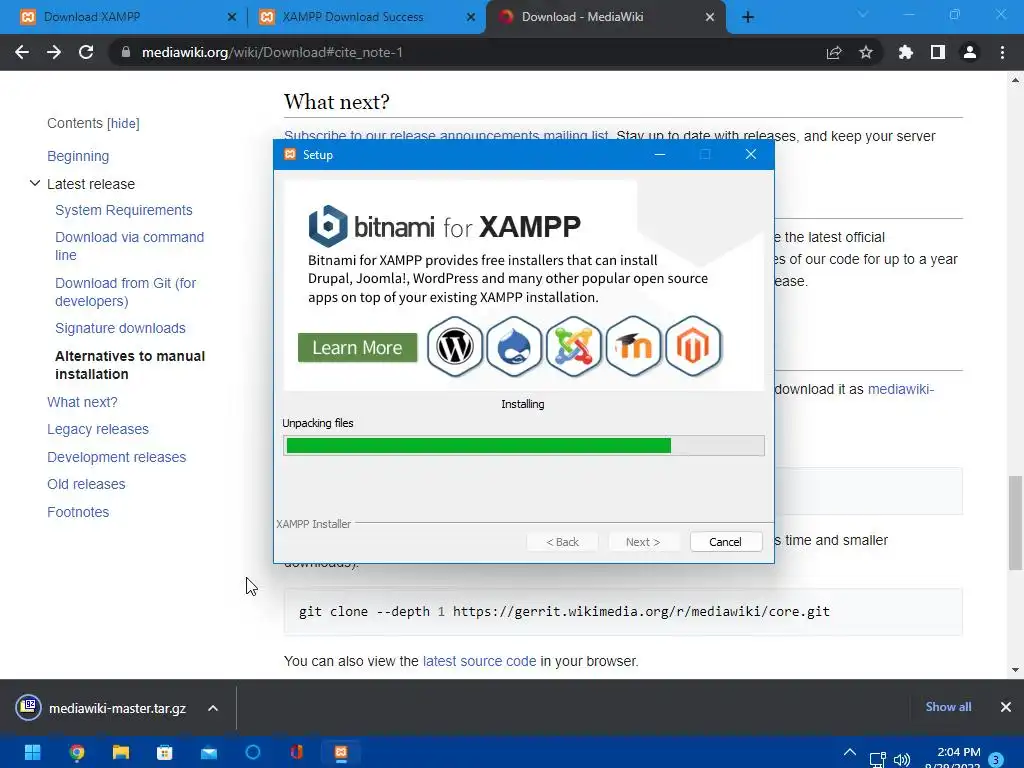
Task: Click the Joomla icon in Bitnami banner
Action: (573, 347)
